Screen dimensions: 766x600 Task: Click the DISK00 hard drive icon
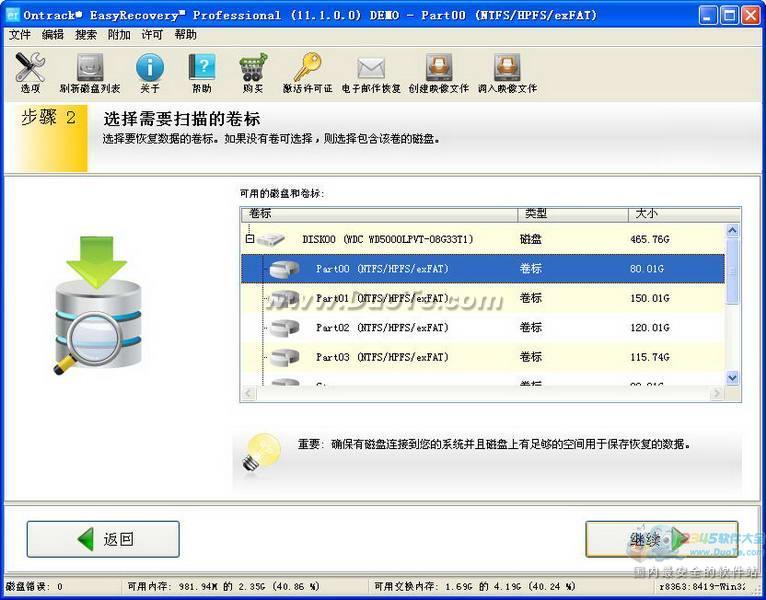tap(271, 239)
